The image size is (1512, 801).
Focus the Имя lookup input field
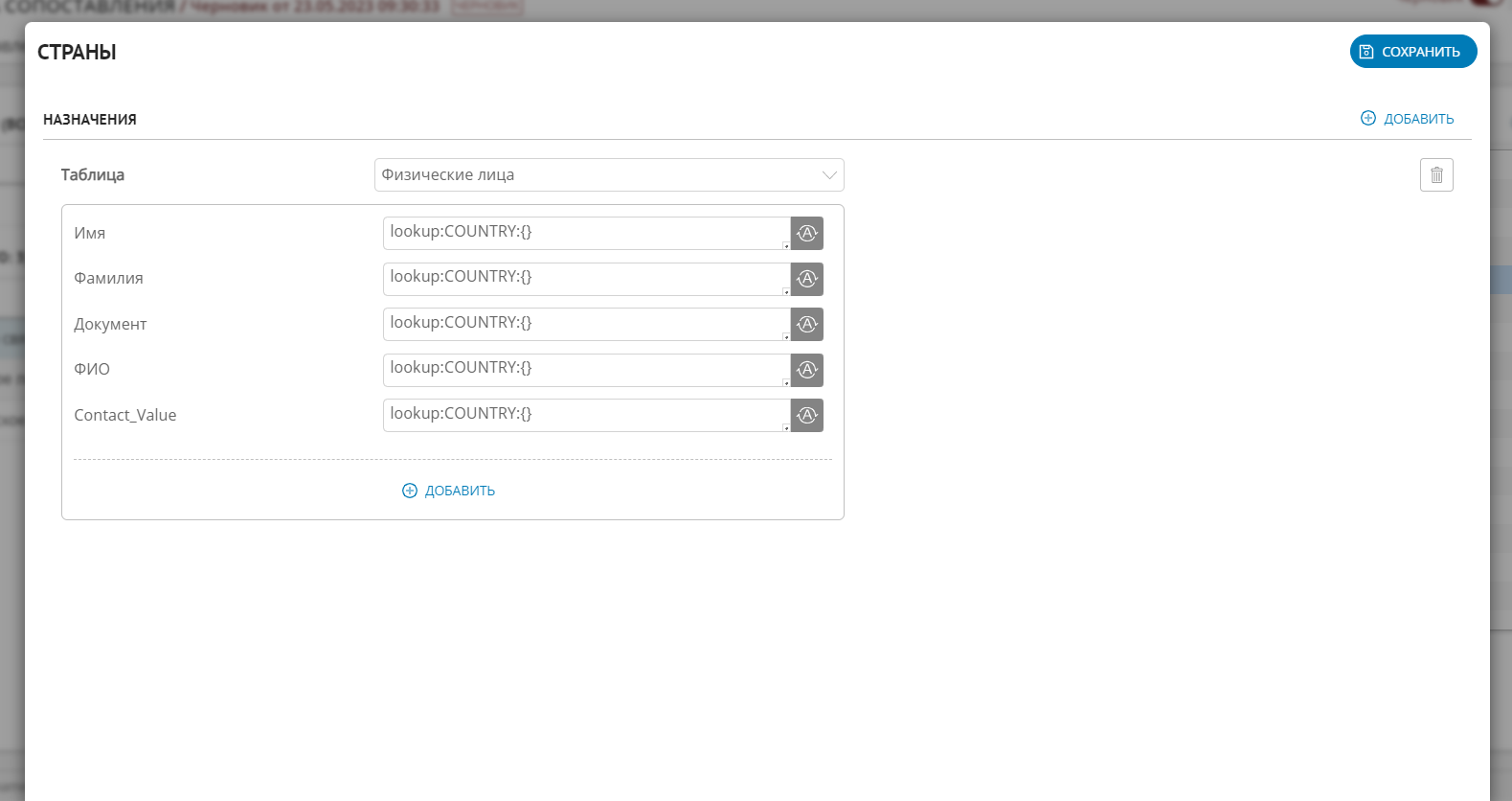[587, 233]
